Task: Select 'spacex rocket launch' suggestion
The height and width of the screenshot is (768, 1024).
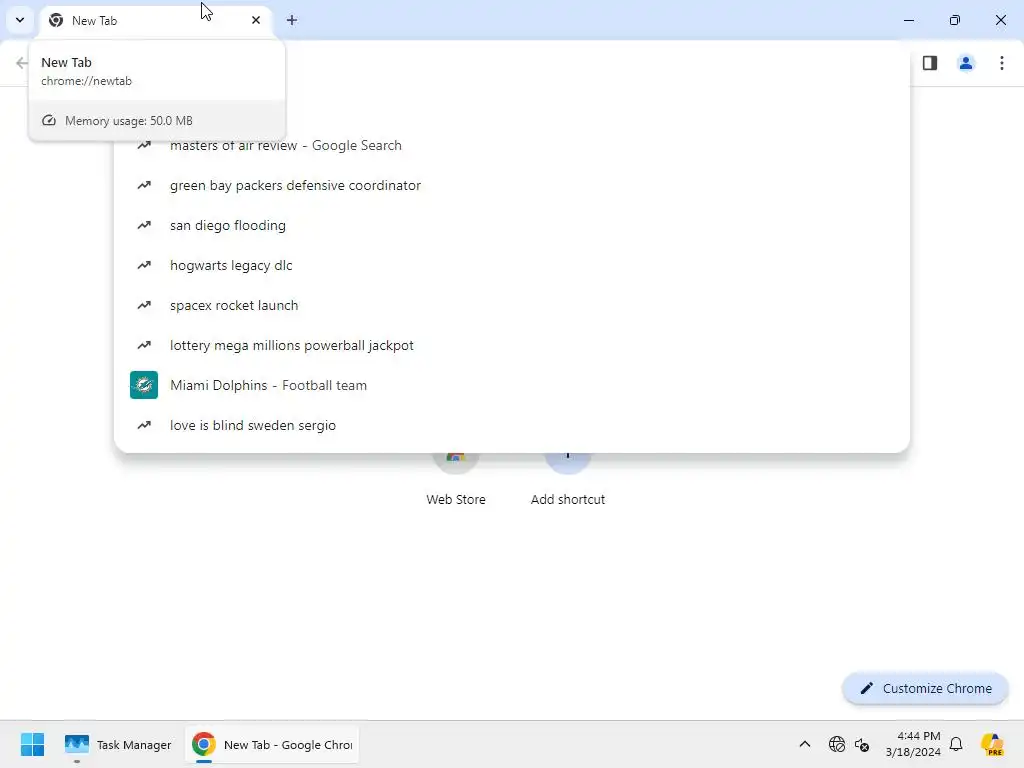Action: (511, 305)
